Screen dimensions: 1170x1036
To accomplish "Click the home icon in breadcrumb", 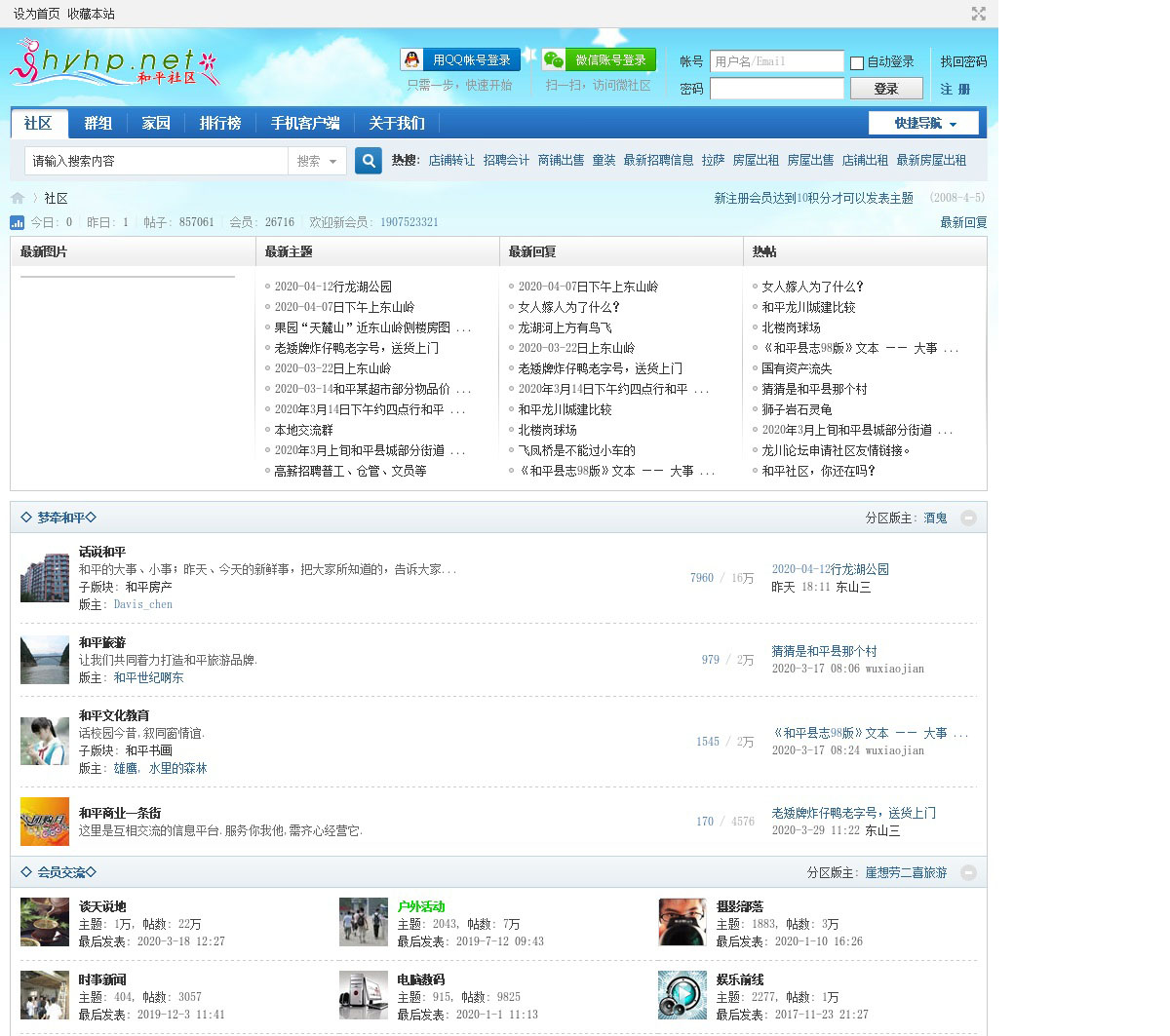I will (18, 198).
